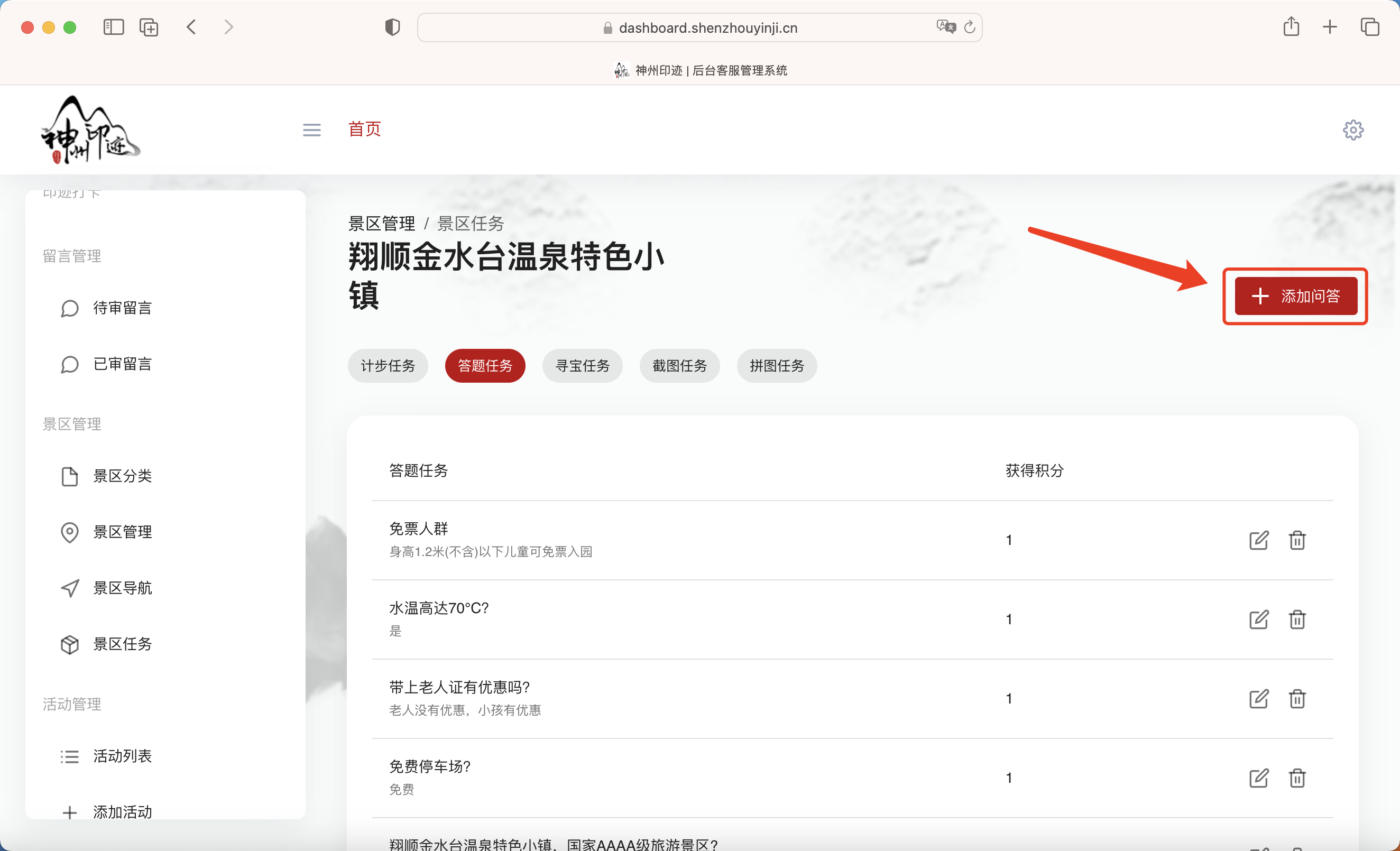Viewport: 1400px width, 851px height.
Task: Click 添加活动 to add an activity
Action: (x=122, y=811)
